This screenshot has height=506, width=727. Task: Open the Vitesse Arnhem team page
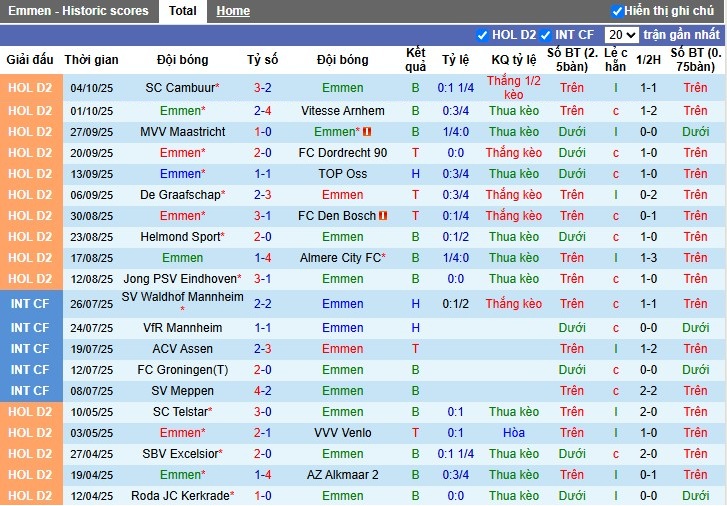(342, 111)
